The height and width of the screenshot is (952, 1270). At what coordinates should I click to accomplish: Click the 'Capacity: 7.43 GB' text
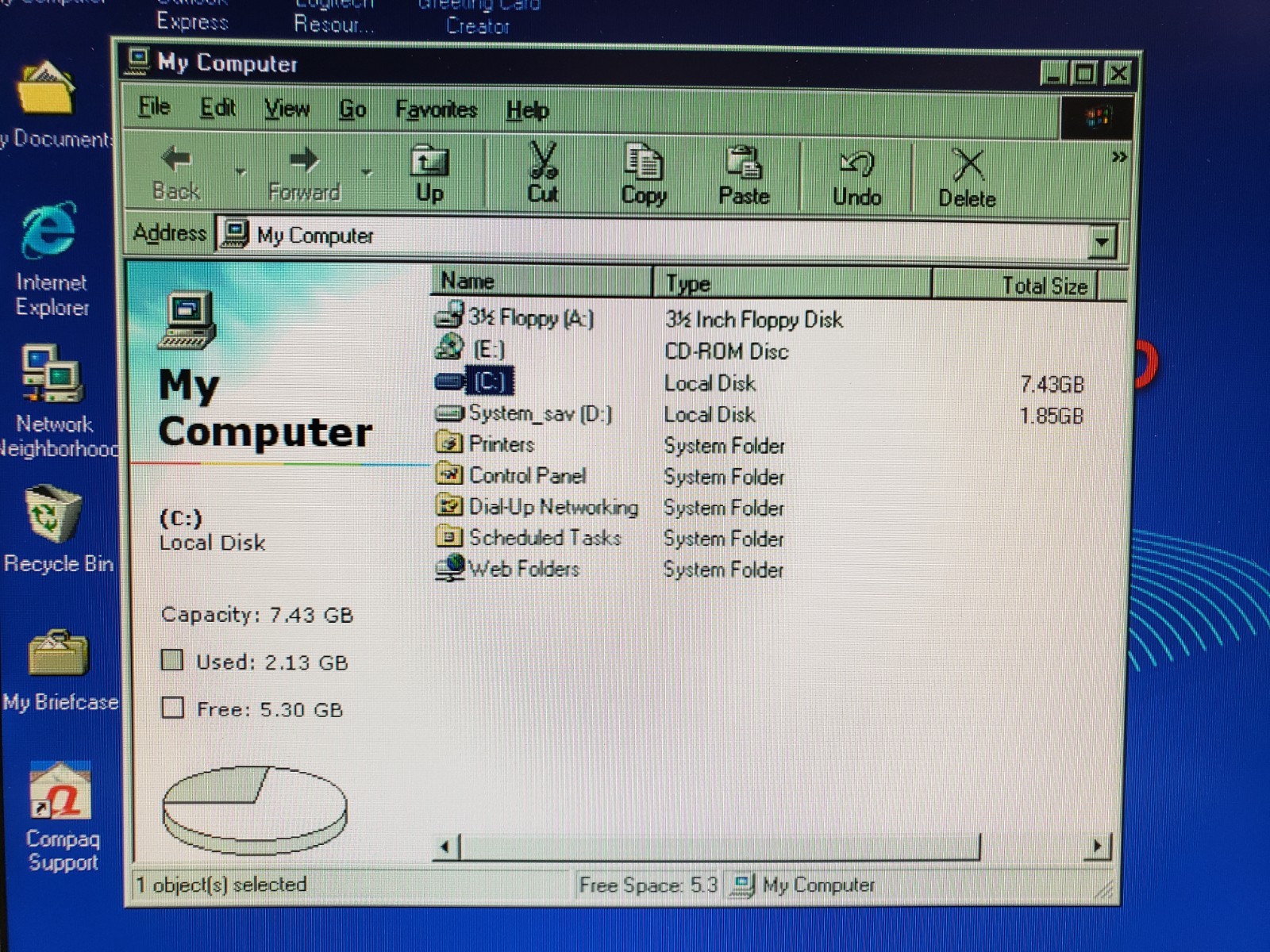[257, 615]
